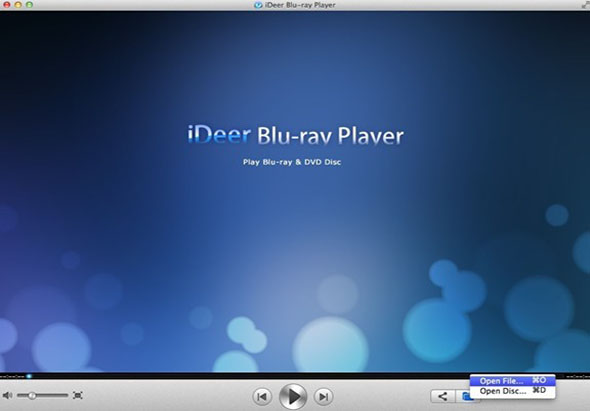
Task: Click the progress bar playhead marker
Action: point(29,376)
